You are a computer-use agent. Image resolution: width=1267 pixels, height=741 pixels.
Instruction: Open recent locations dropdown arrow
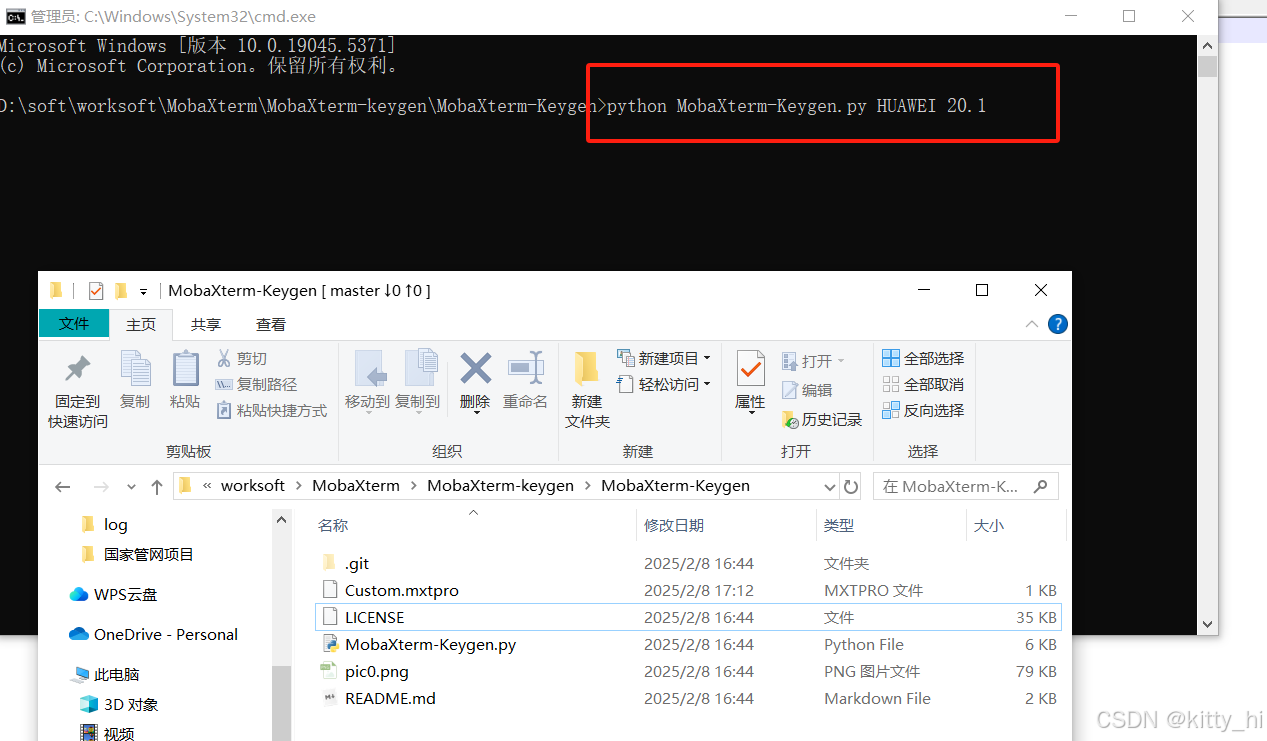[x=131, y=487]
